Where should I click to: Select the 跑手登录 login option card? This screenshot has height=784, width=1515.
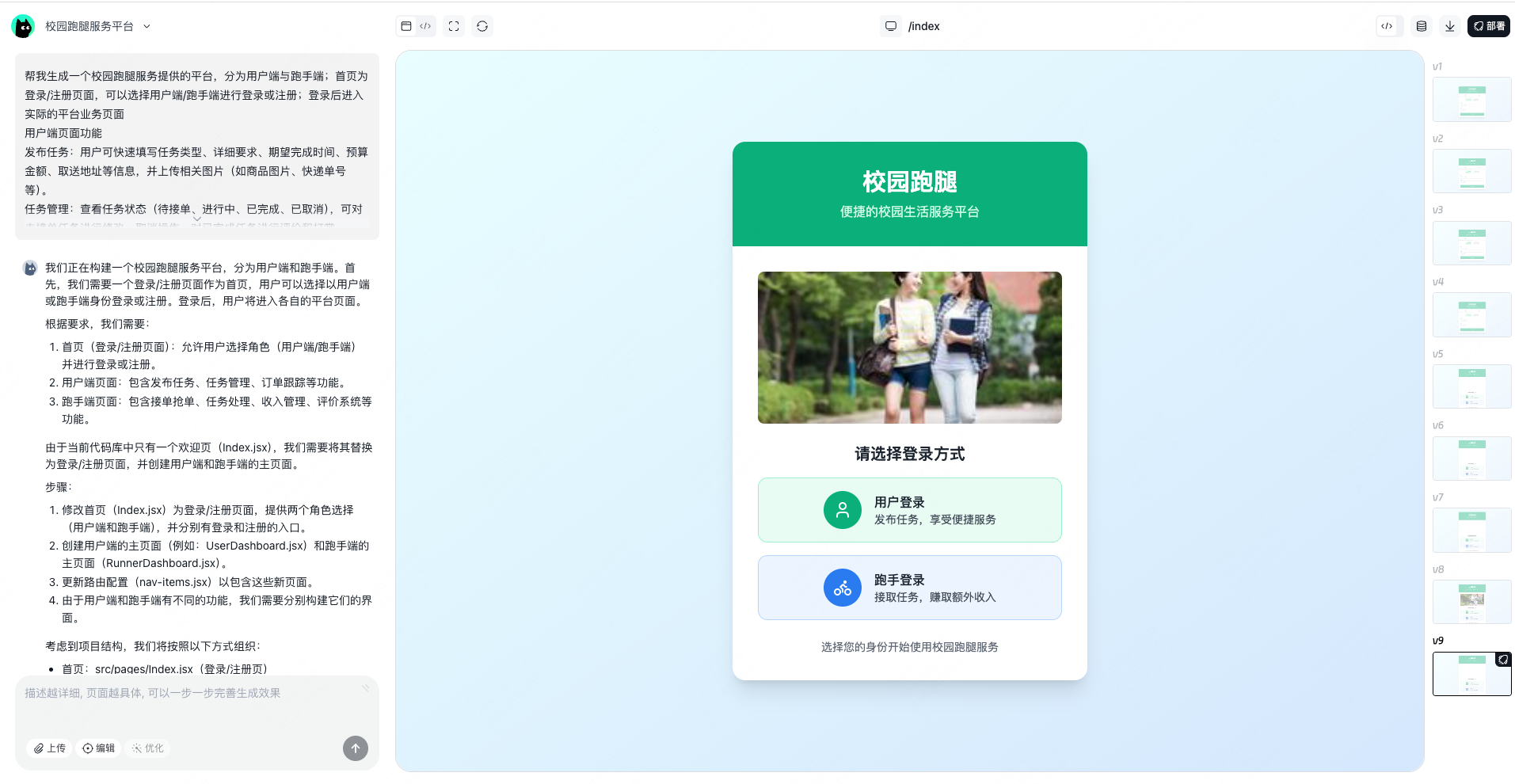pos(908,587)
